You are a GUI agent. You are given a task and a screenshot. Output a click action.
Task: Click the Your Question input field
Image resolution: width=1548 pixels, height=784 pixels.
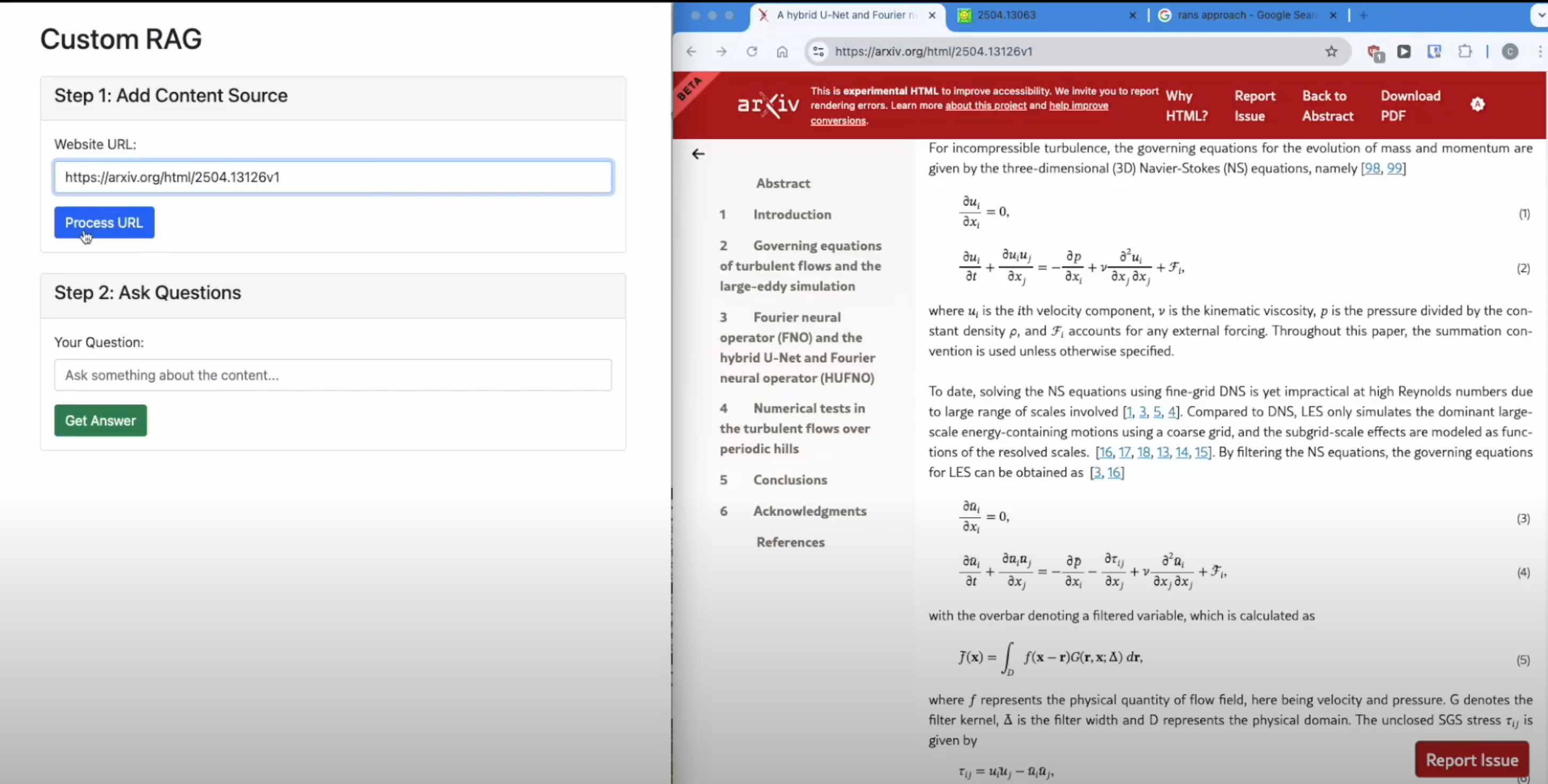[333, 375]
